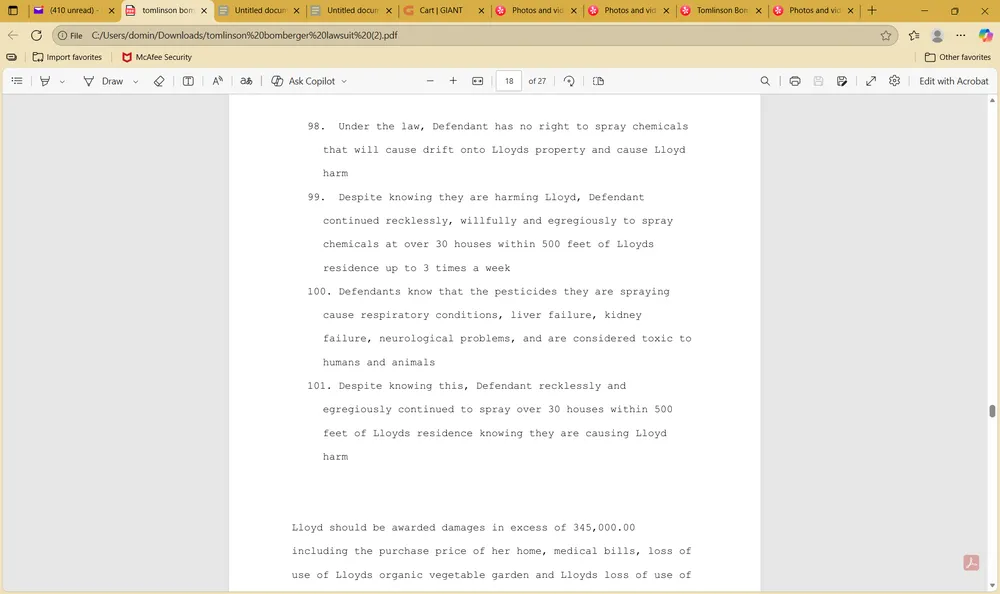Open PDF viewer settings gear
The height and width of the screenshot is (594, 1000).
(x=895, y=81)
